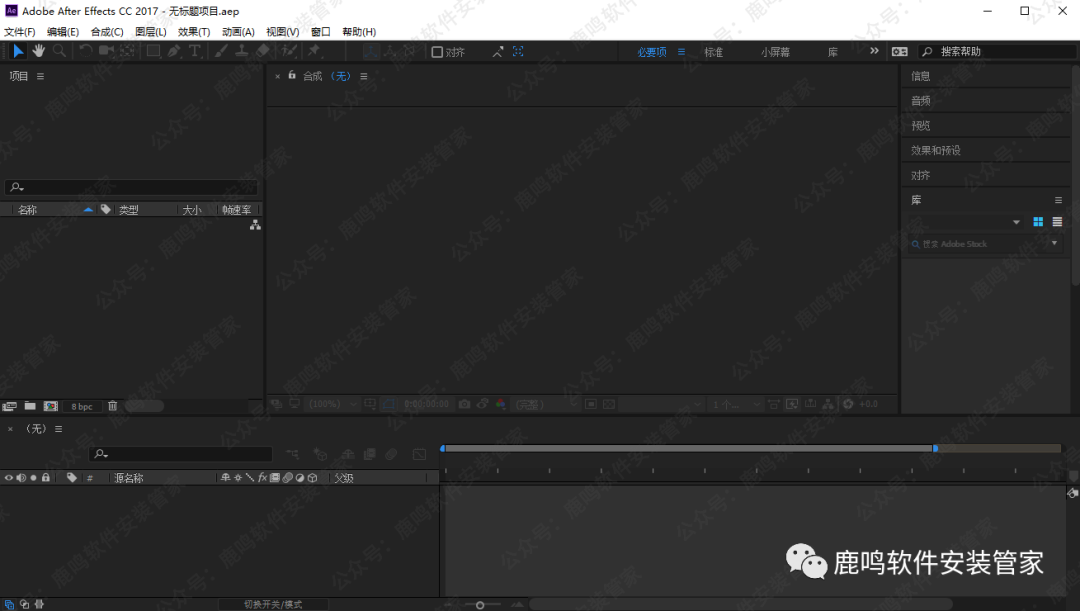The height and width of the screenshot is (611, 1080).
Task: Expand the 效果和预设 panel
Action: tap(935, 150)
